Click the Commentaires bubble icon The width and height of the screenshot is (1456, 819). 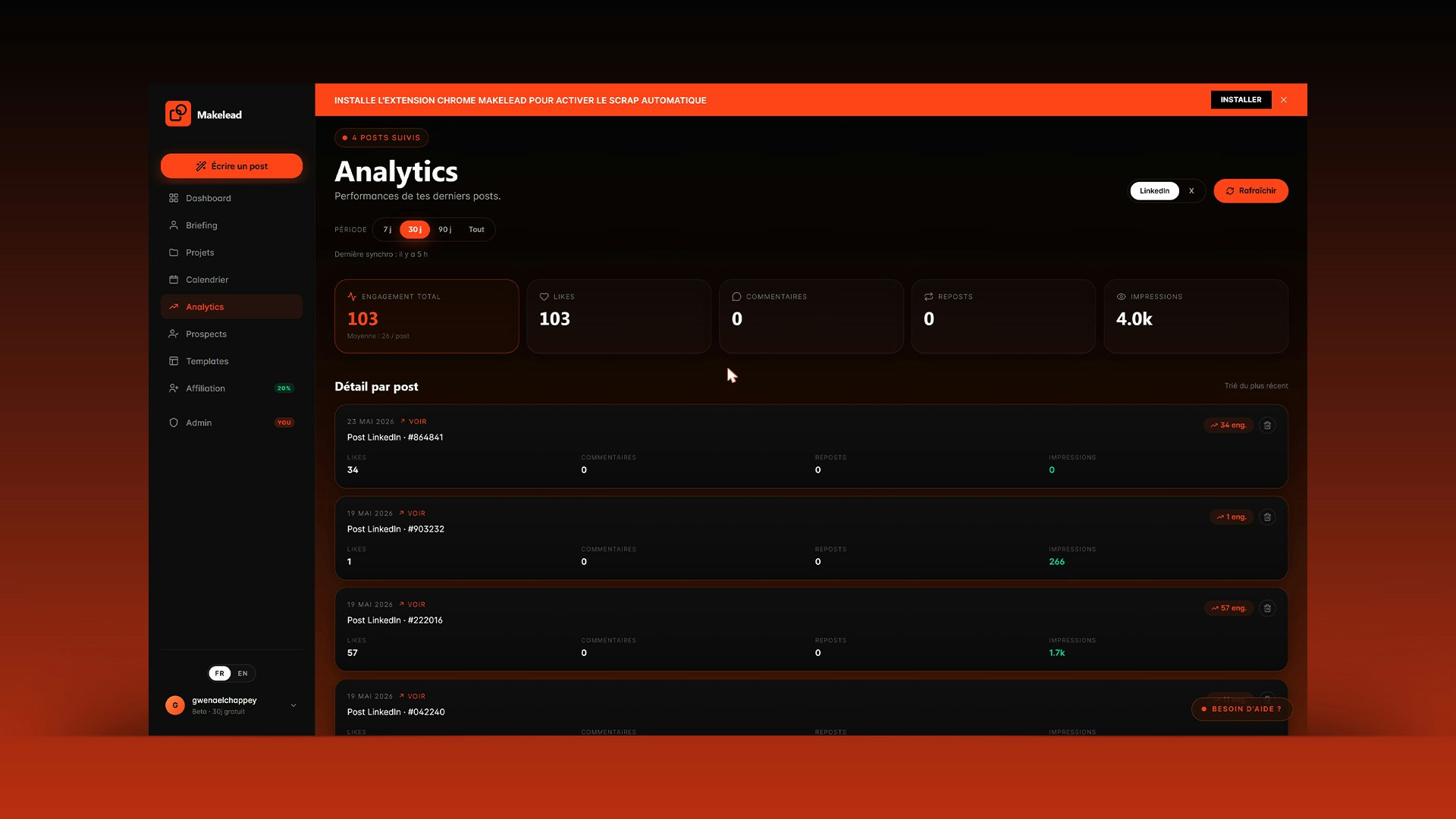click(x=736, y=297)
